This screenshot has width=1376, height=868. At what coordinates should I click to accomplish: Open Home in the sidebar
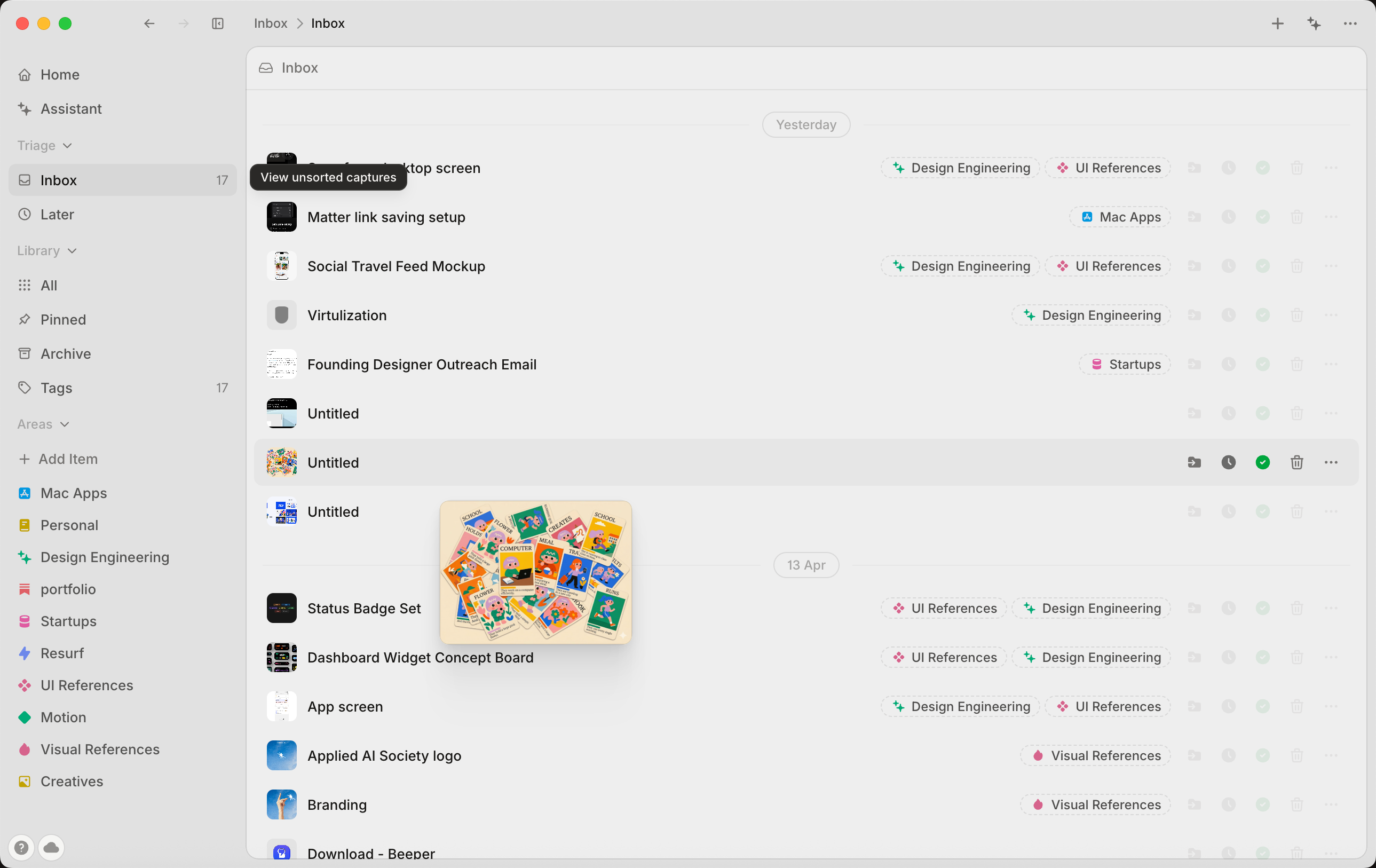click(x=123, y=74)
